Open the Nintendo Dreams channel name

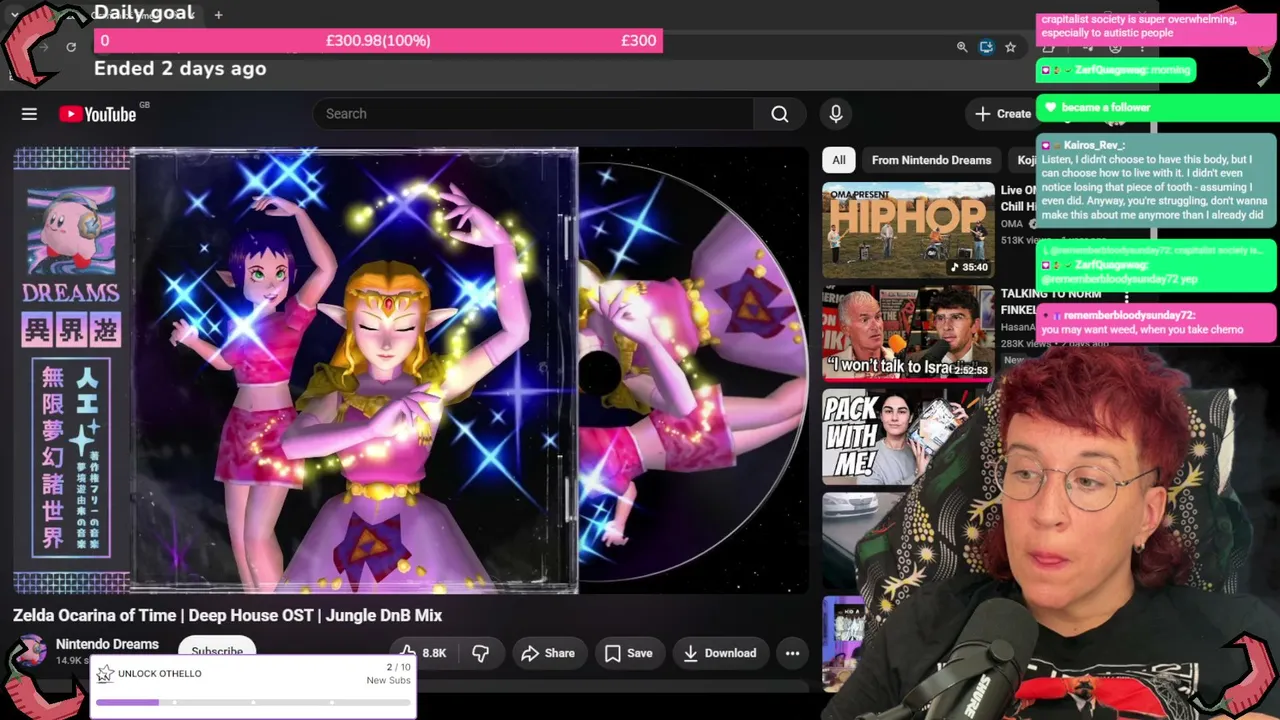point(107,644)
